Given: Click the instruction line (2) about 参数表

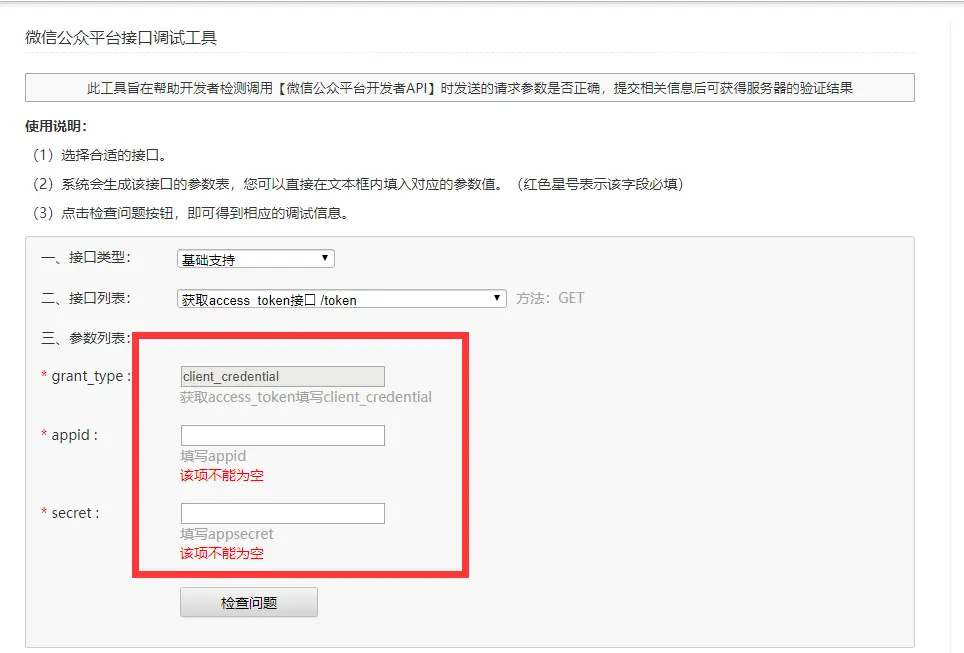Looking at the screenshot, I should click(357, 184).
